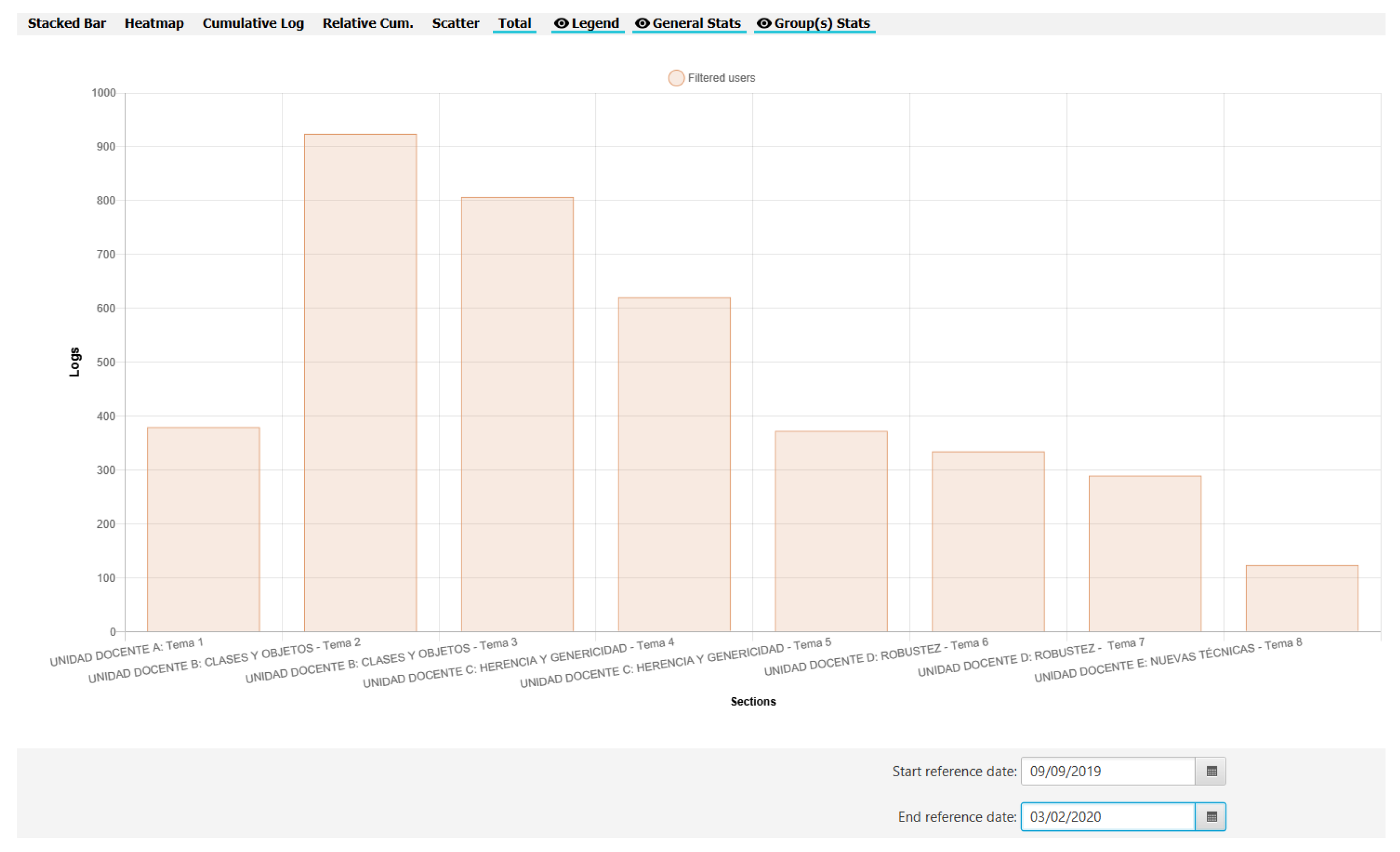Click in the Start reference date field

click(x=1107, y=771)
